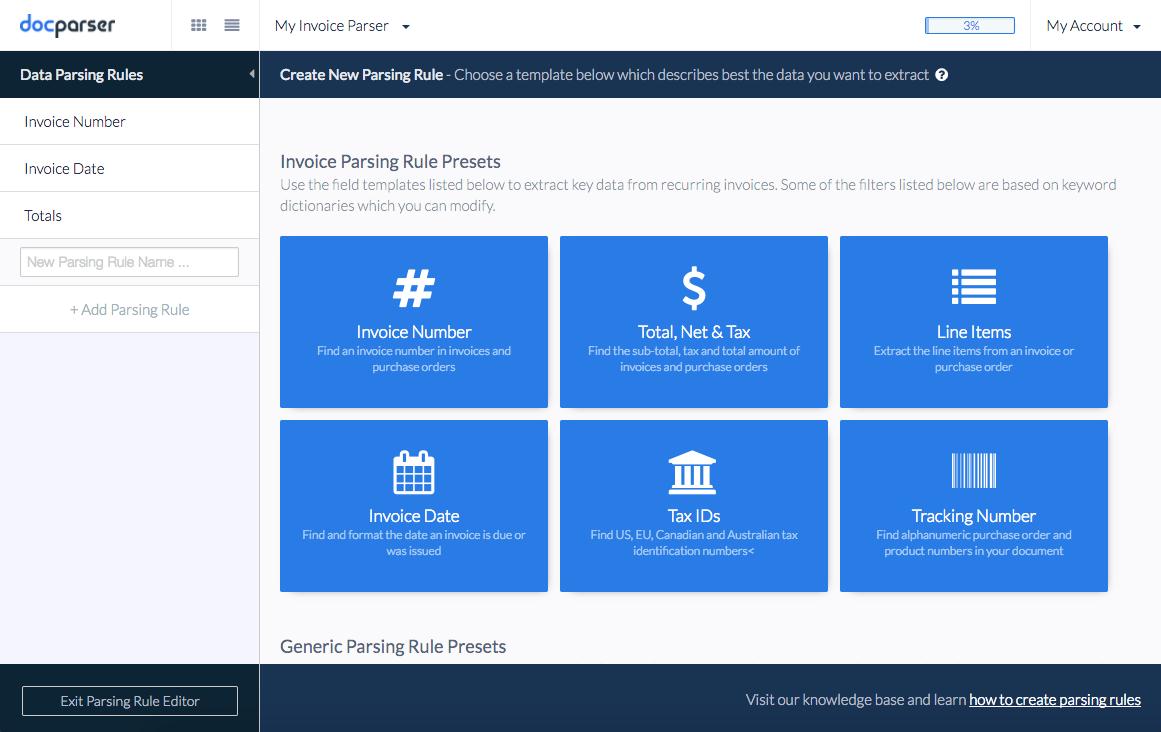Open the My Invoice Parser dropdown
The width and height of the screenshot is (1161, 732).
point(342,26)
